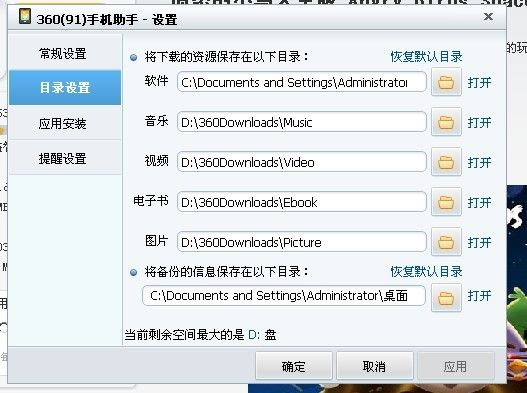Viewport: 527px width, 393px height.
Task: Click 打开 link for 电子书 directory
Action: tap(480, 202)
